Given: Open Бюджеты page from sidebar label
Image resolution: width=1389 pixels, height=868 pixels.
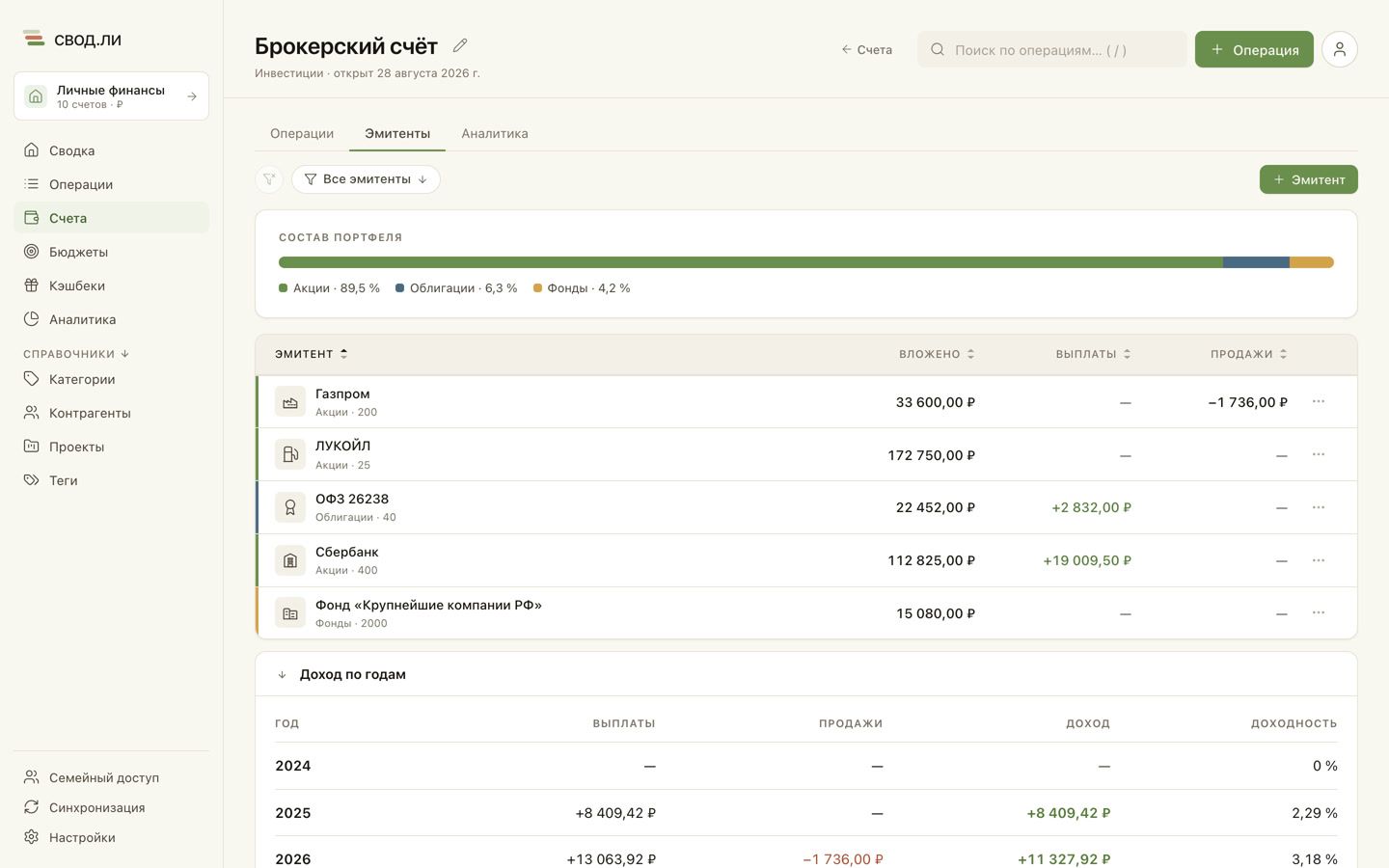Looking at the screenshot, I should click(78, 252).
